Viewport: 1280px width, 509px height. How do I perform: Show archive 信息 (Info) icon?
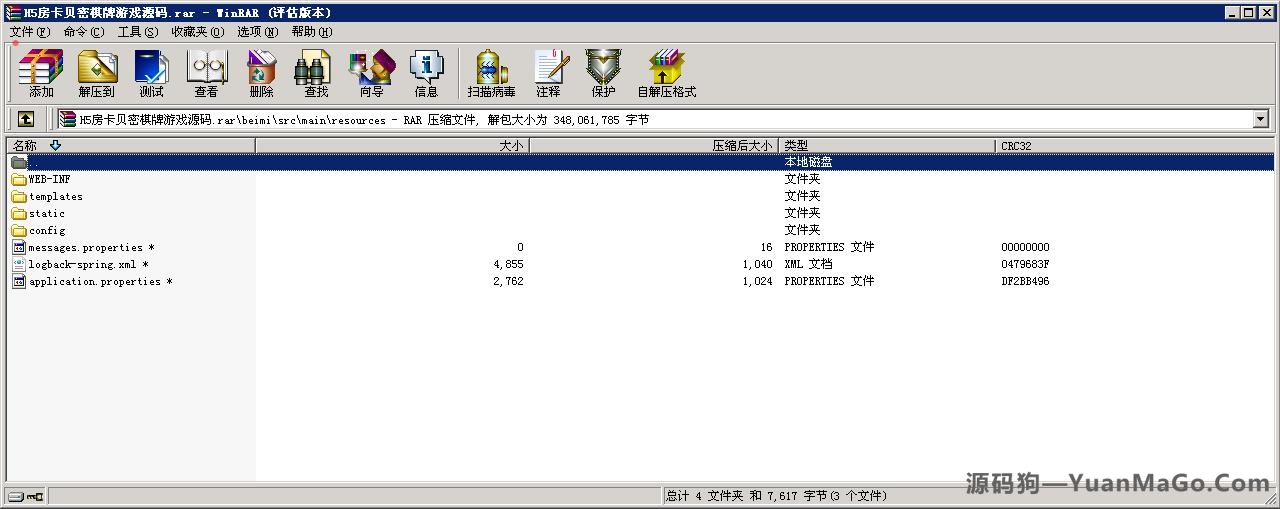tap(426, 73)
